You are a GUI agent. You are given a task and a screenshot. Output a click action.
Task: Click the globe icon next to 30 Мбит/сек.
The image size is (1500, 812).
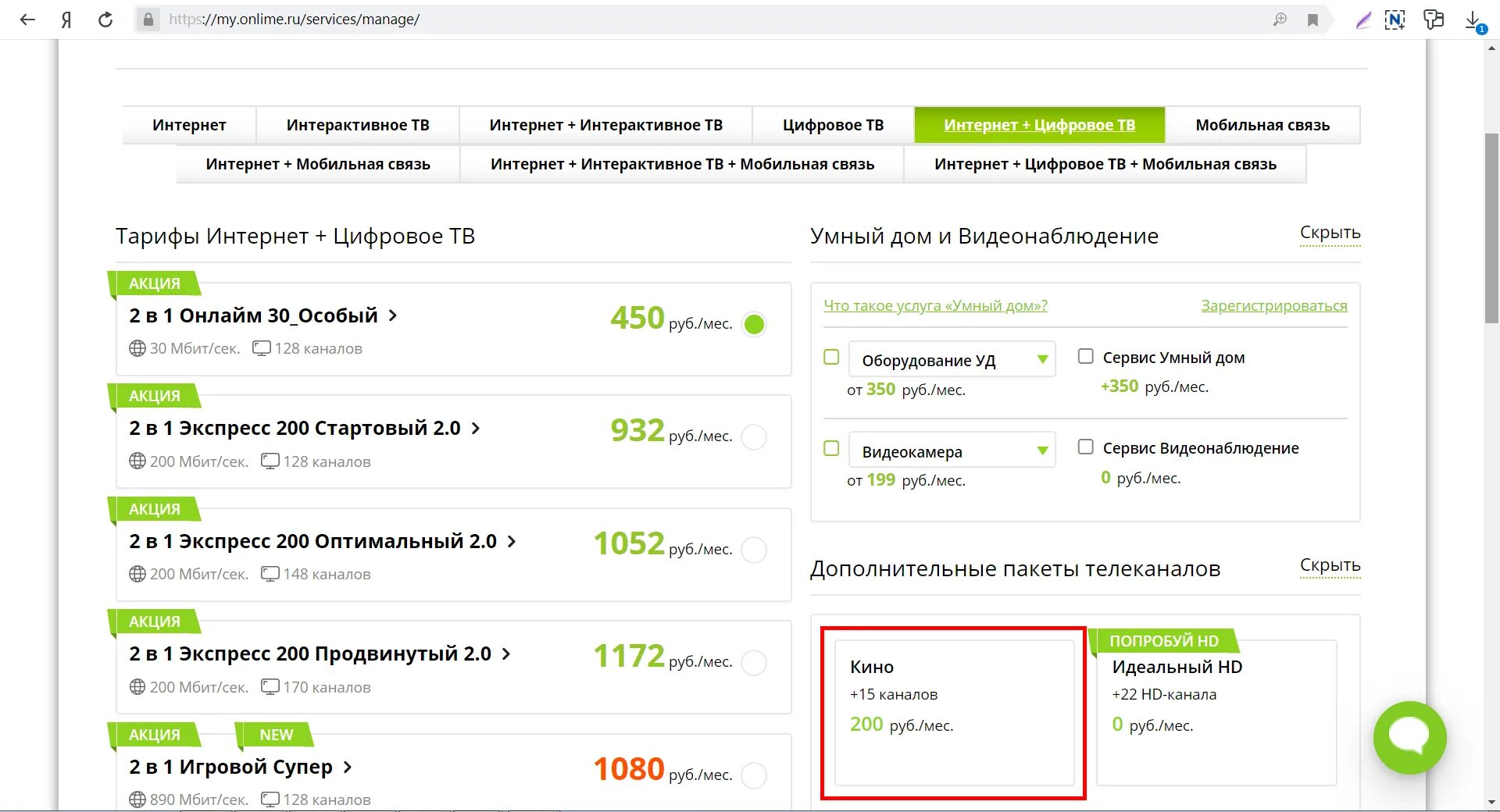pos(137,348)
